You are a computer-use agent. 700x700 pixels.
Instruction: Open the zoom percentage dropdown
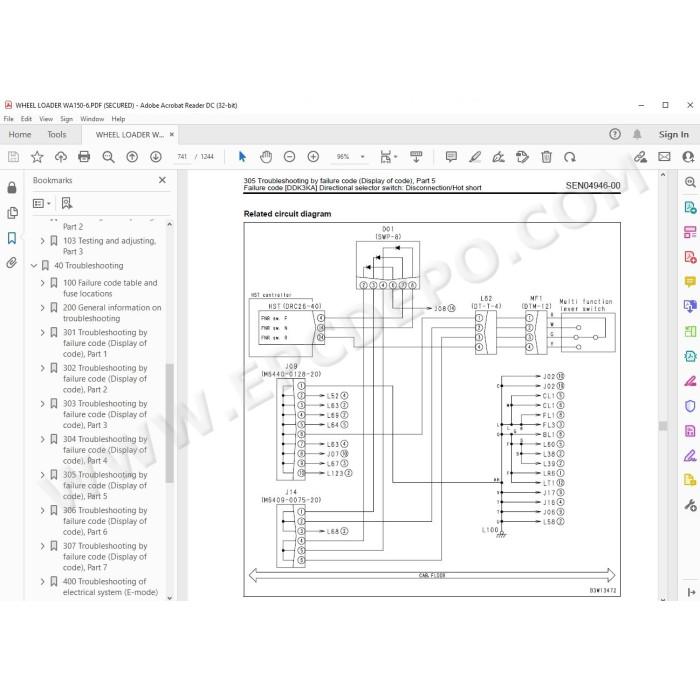point(362,157)
